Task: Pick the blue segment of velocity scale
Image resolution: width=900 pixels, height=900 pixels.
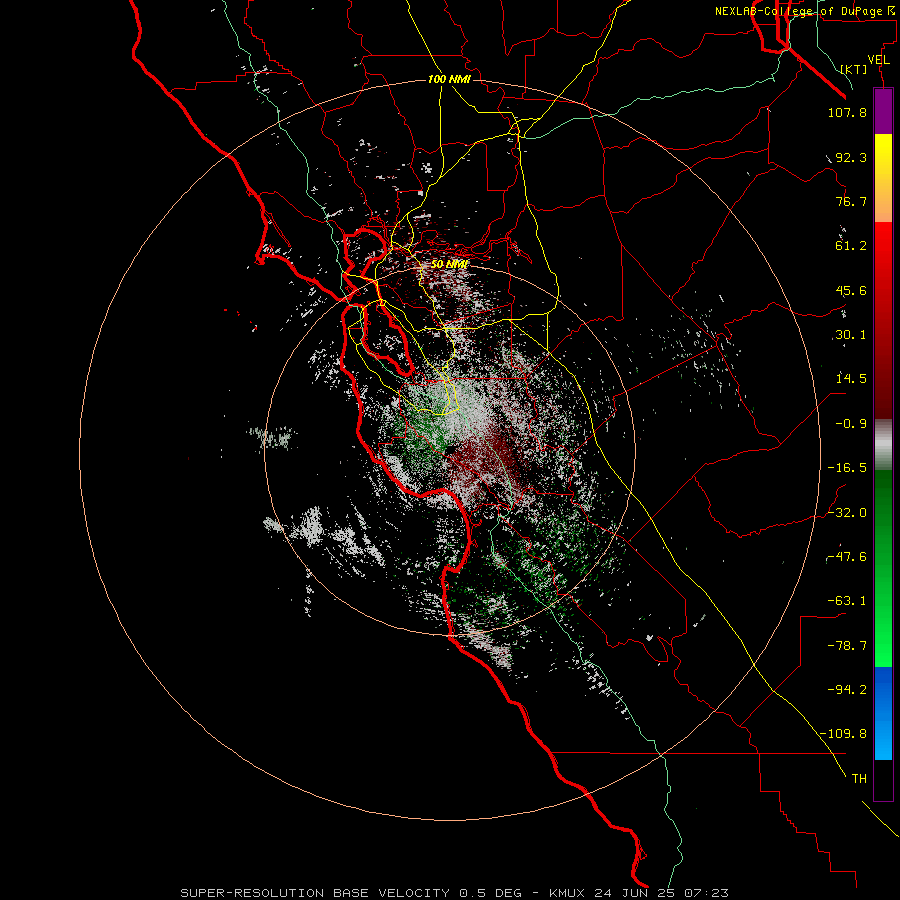Action: point(883,713)
